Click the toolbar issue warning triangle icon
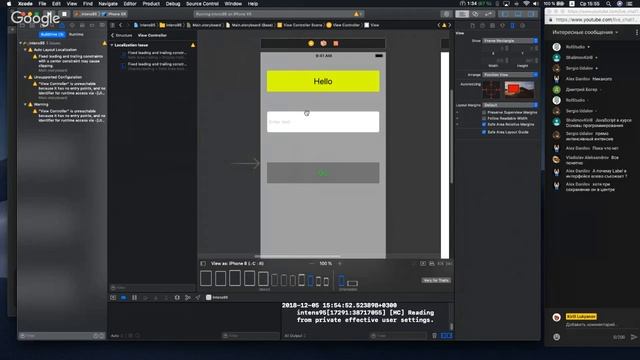This screenshot has height=360, width=640. 356,14
